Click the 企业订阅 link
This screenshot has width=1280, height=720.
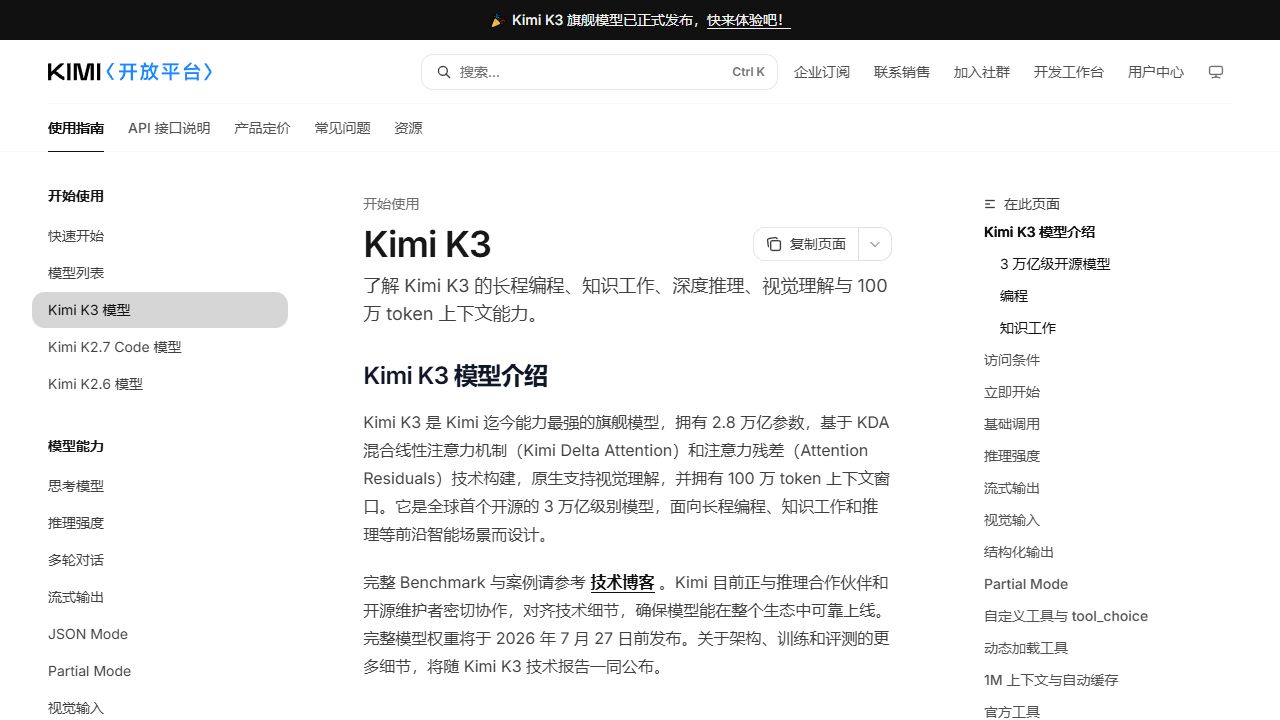pyautogui.click(x=822, y=72)
